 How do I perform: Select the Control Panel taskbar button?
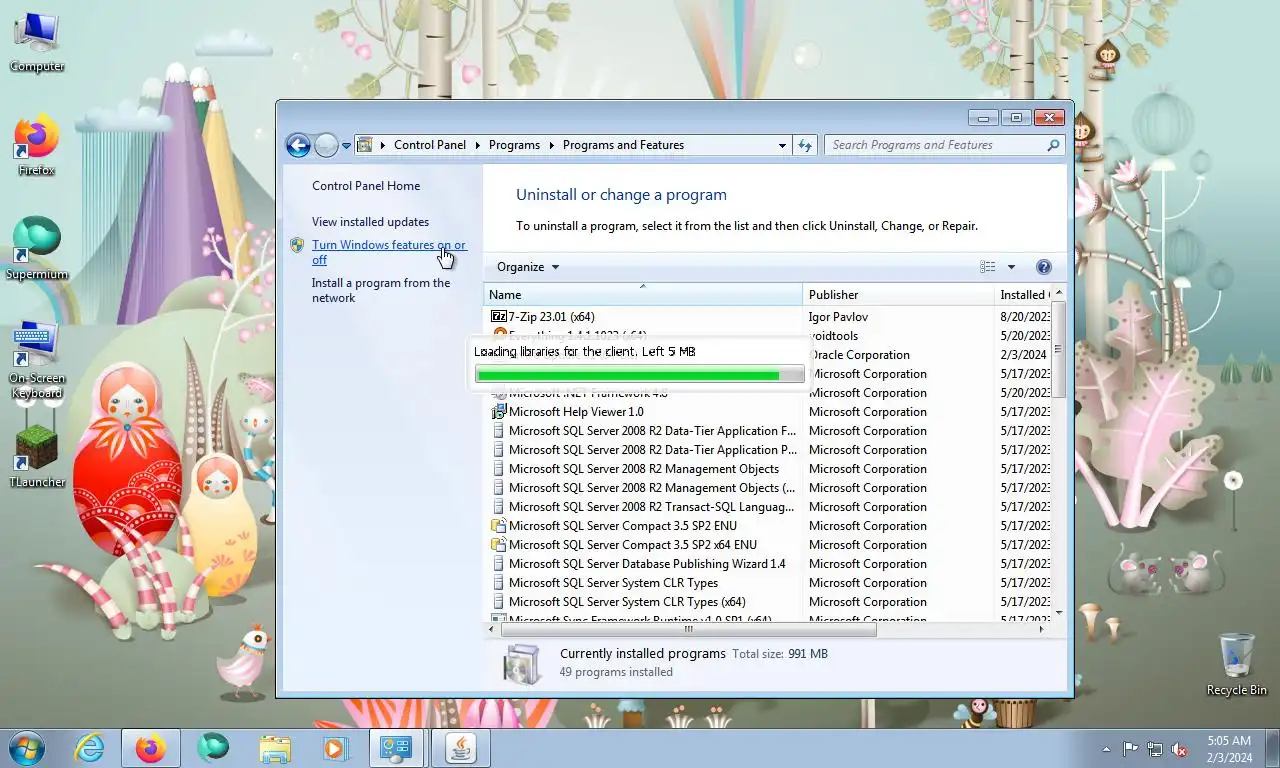point(397,747)
